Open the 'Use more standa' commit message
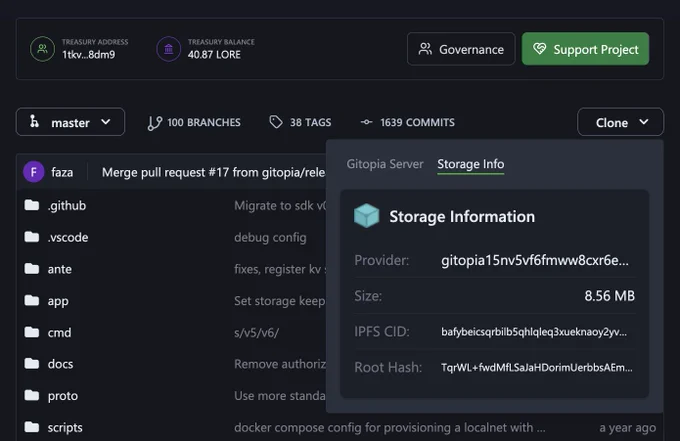Image resolution: width=680 pixels, height=441 pixels. [x=280, y=395]
